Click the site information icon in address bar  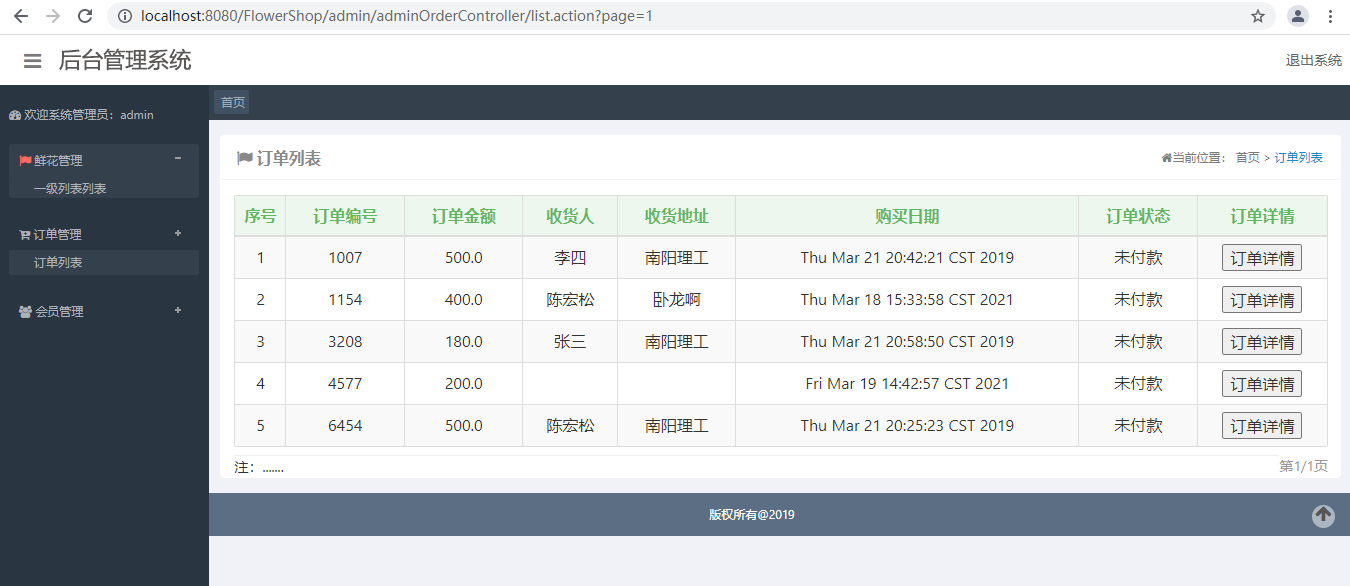pyautogui.click(x=125, y=16)
